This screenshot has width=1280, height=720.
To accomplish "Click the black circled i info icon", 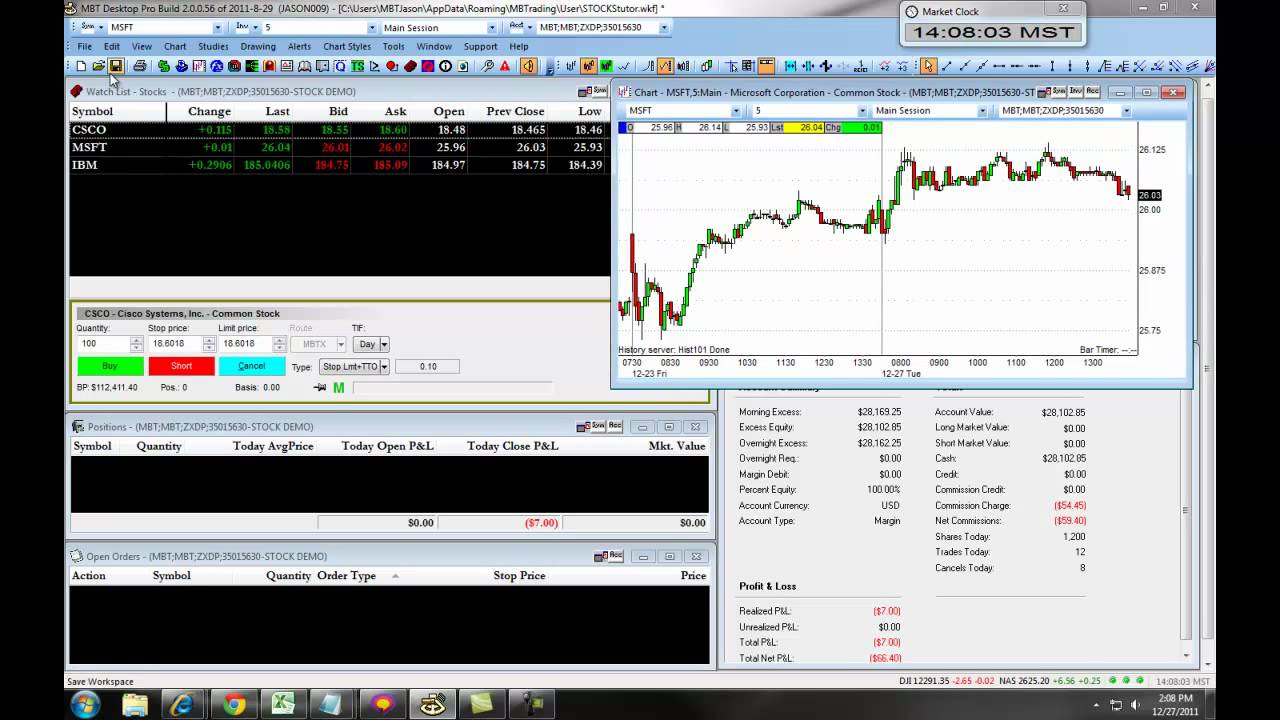I will tap(445, 66).
